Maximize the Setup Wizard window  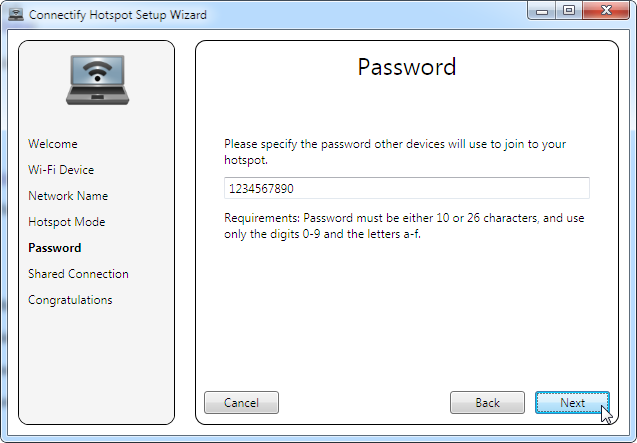[570, 12]
